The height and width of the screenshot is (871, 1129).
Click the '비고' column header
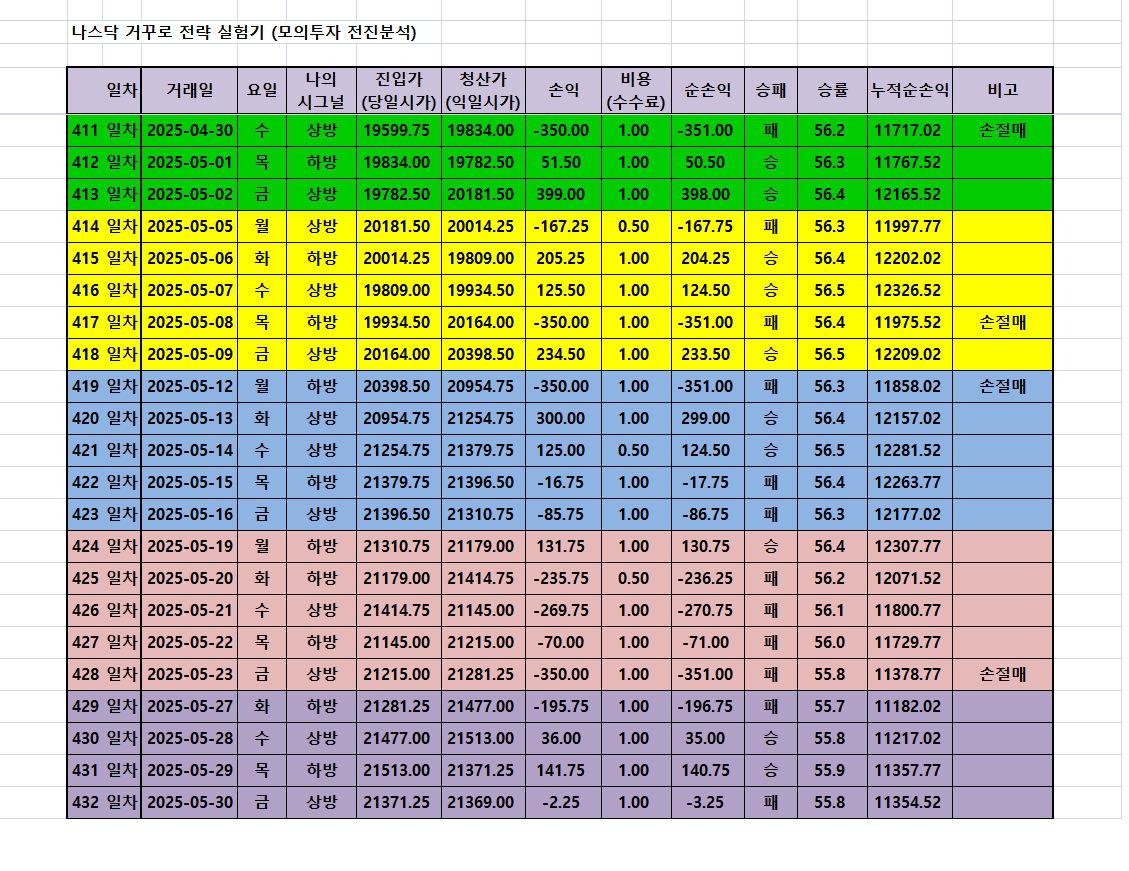coord(1002,91)
